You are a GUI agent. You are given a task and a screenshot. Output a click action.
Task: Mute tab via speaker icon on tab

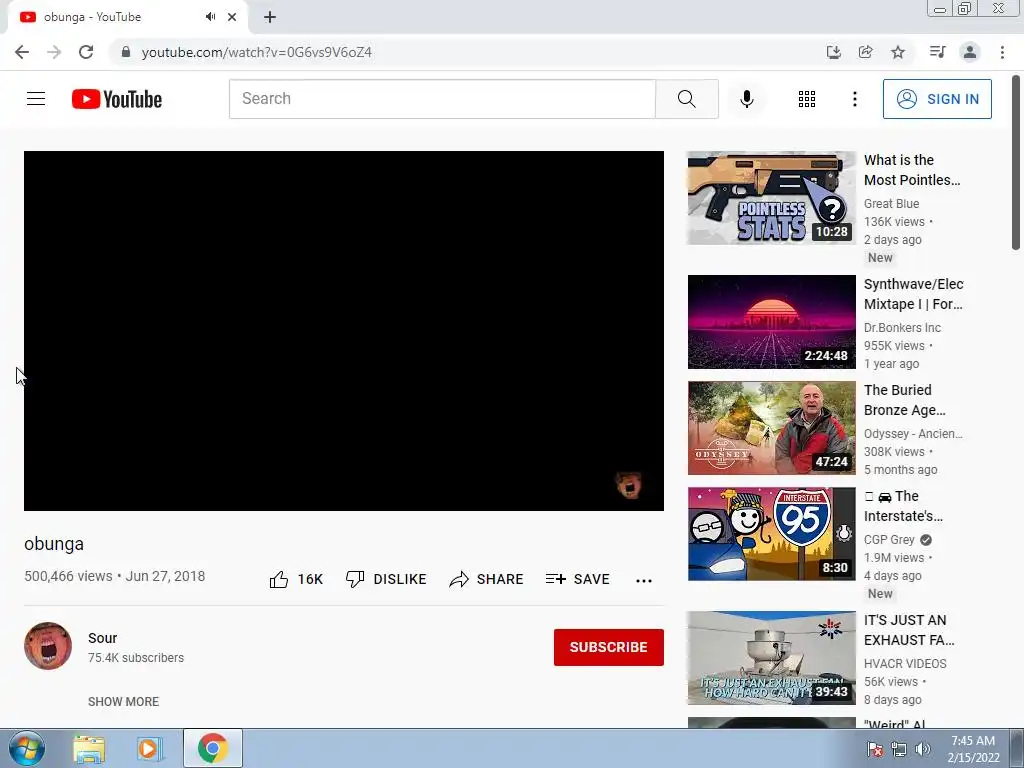pyautogui.click(x=210, y=17)
